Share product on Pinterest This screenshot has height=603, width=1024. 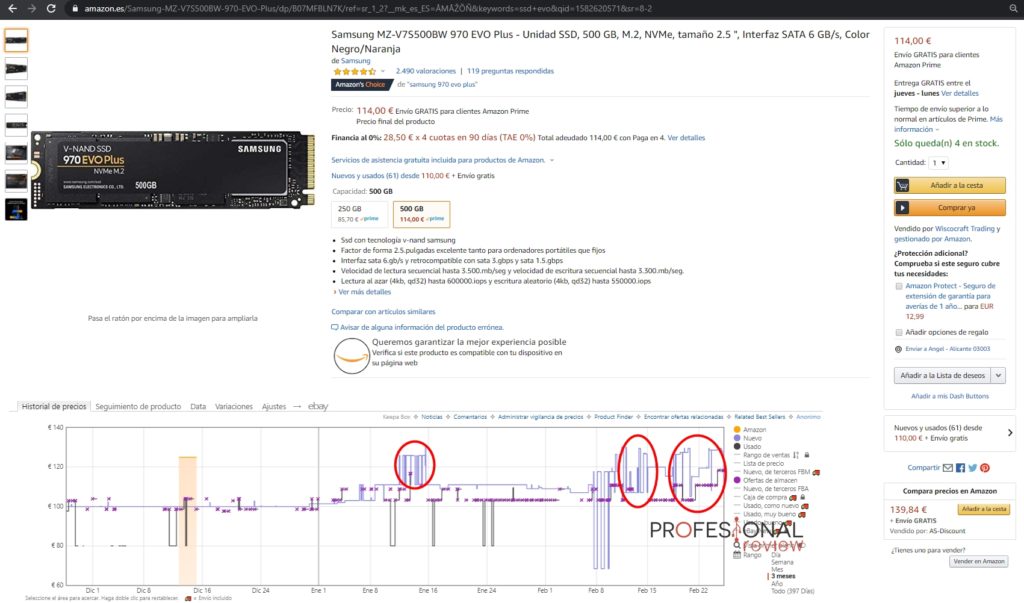pos(985,468)
